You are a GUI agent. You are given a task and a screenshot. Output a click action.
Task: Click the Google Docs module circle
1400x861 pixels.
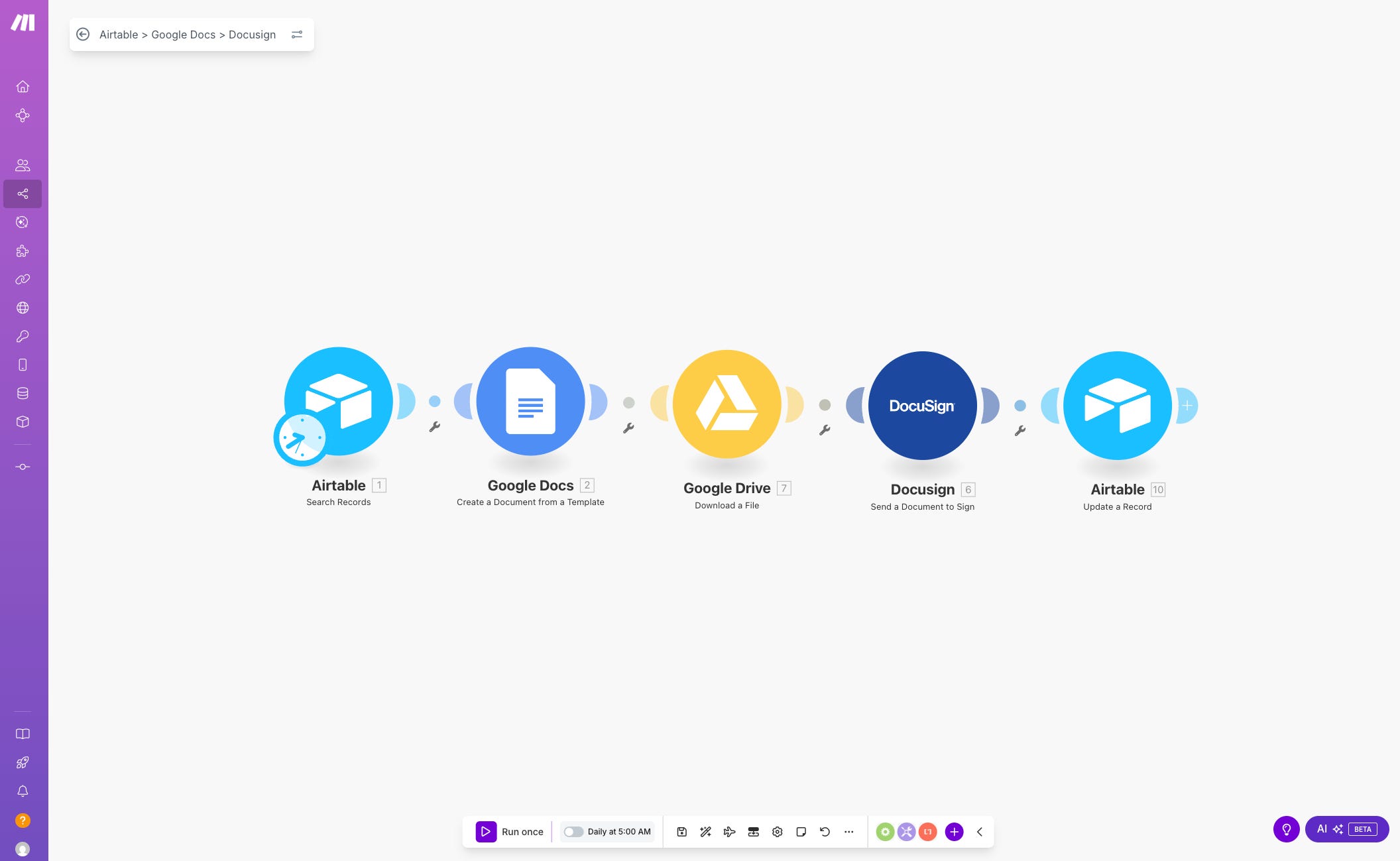(x=530, y=401)
